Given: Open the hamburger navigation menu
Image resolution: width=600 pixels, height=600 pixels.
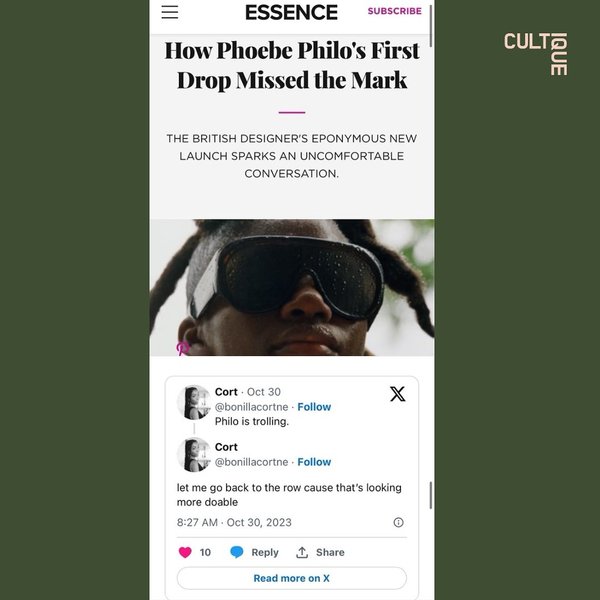Looking at the screenshot, I should click(x=170, y=12).
